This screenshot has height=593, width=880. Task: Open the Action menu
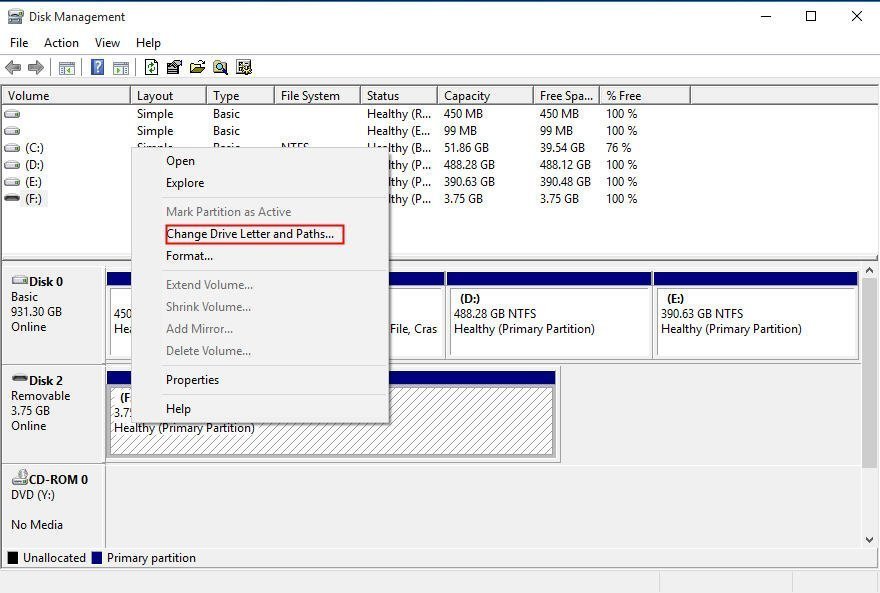coord(61,43)
